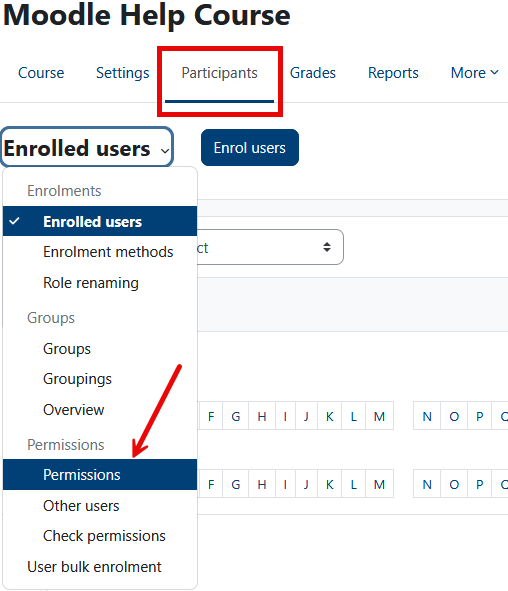Select the highlighted Permissions entry
Viewport: 508px width, 591px height.
point(100,475)
